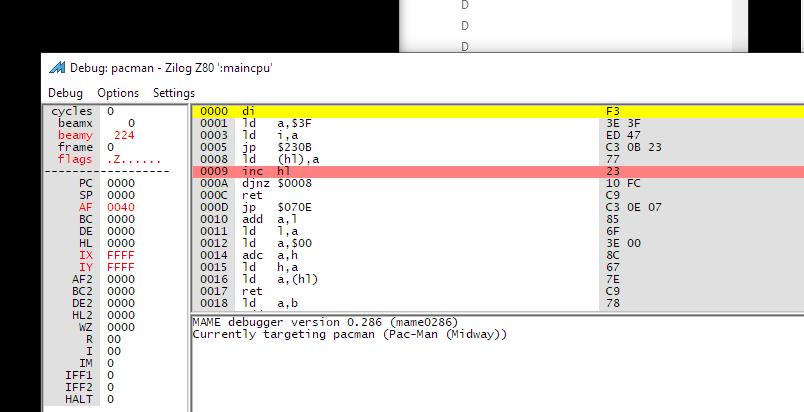The width and height of the screenshot is (804, 412).
Task: Open the Settings menu
Action: click(174, 93)
